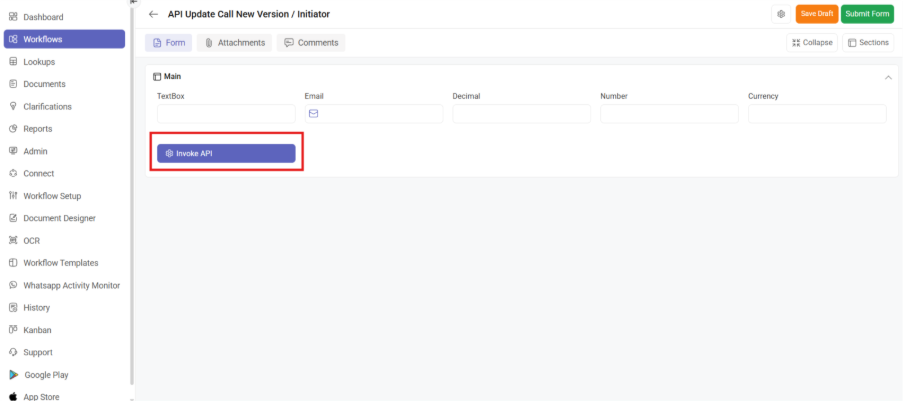
Task: Focus the Currency input field
Action: click(816, 114)
